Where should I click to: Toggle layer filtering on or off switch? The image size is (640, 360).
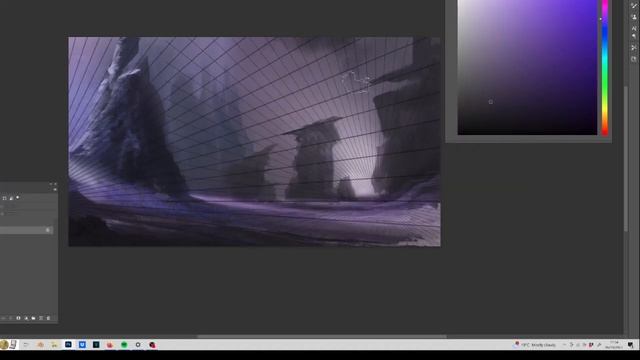(x=18, y=198)
